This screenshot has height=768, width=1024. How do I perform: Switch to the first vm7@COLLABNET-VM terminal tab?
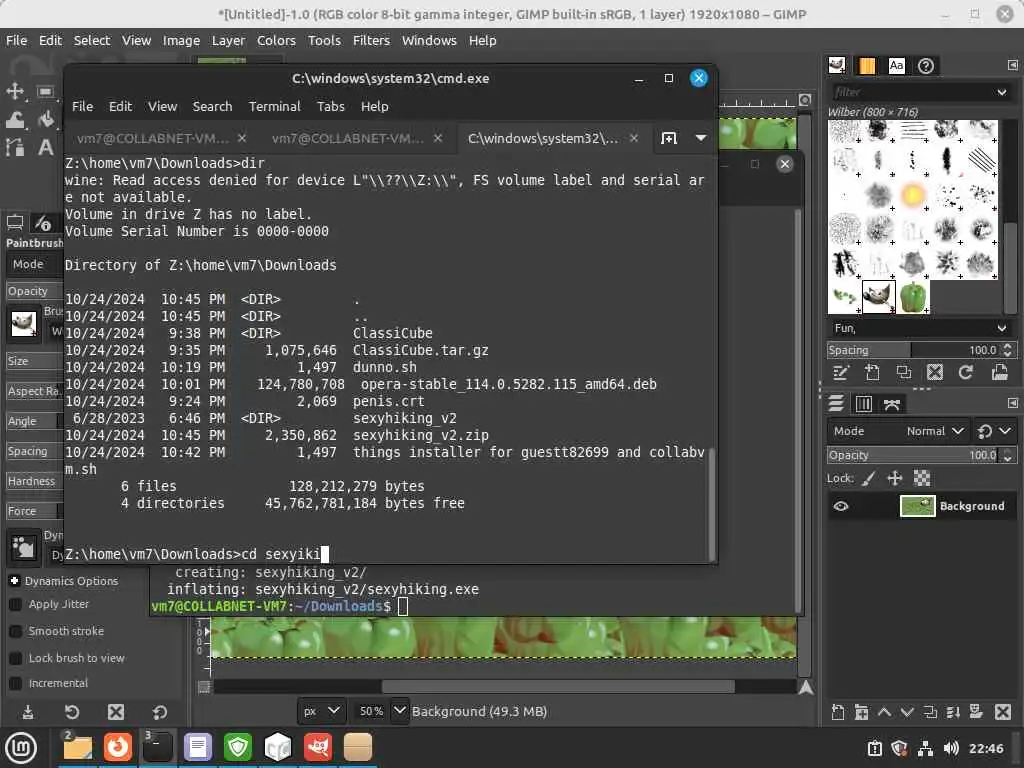click(x=152, y=138)
